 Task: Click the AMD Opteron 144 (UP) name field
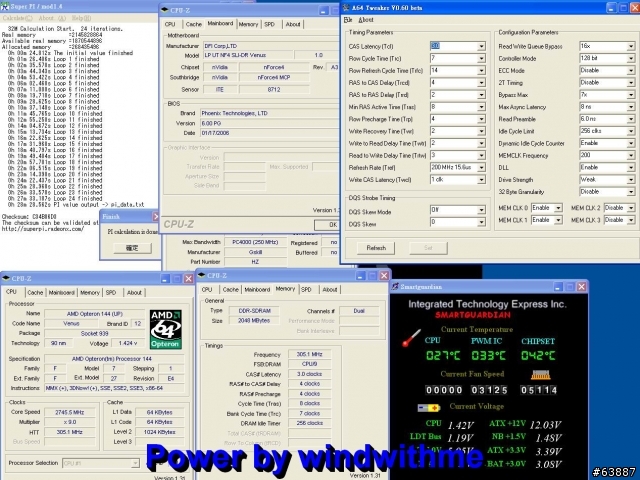coord(94,314)
